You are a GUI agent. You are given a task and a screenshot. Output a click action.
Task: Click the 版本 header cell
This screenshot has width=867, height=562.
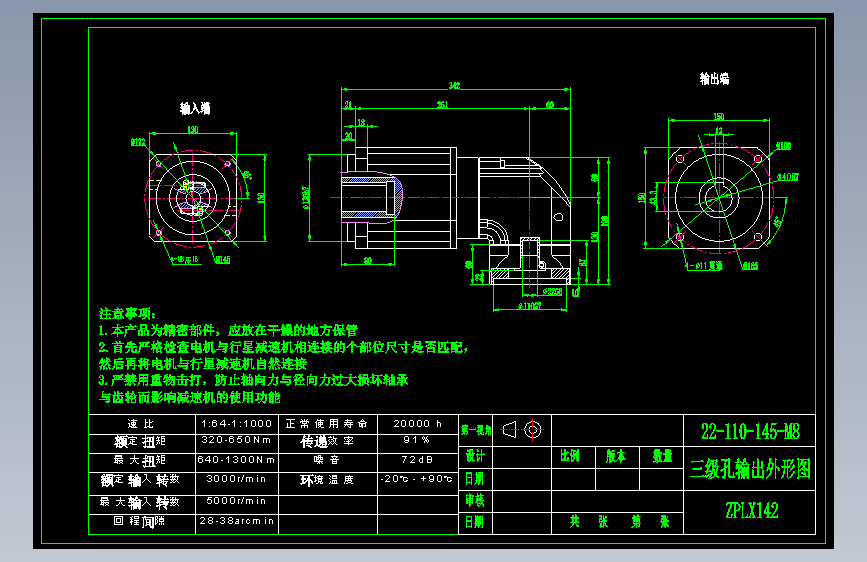pyautogui.click(x=616, y=456)
